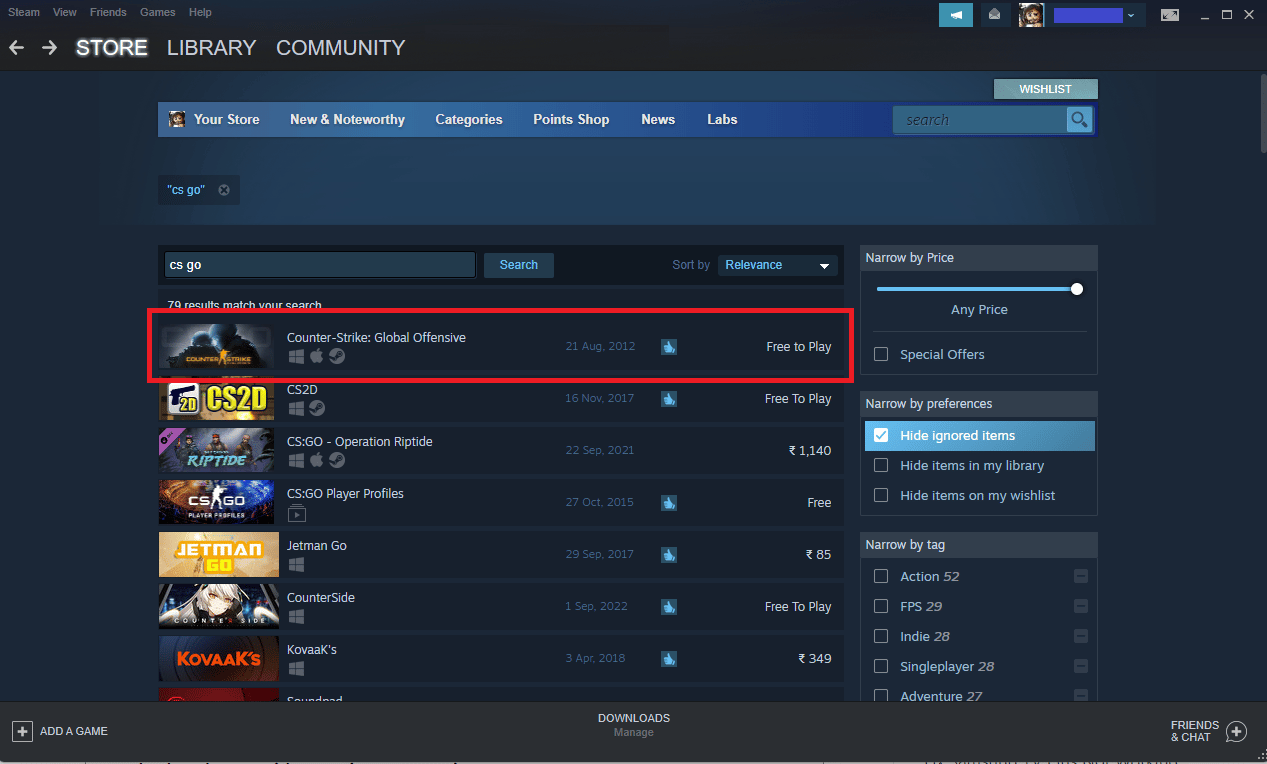View thumbs-up reviews for Counter-Strike: Global Offensive

coord(668,347)
